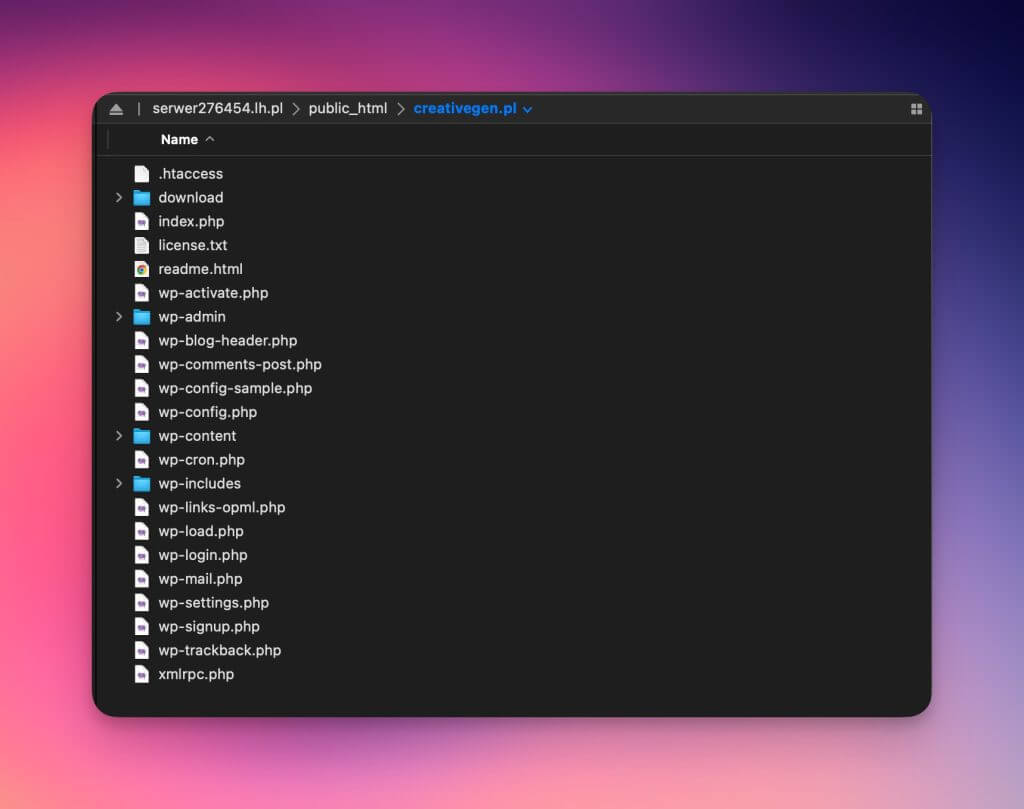Viewport: 1024px width, 809px height.
Task: Click the wp-includes folder icon
Action: (142, 484)
